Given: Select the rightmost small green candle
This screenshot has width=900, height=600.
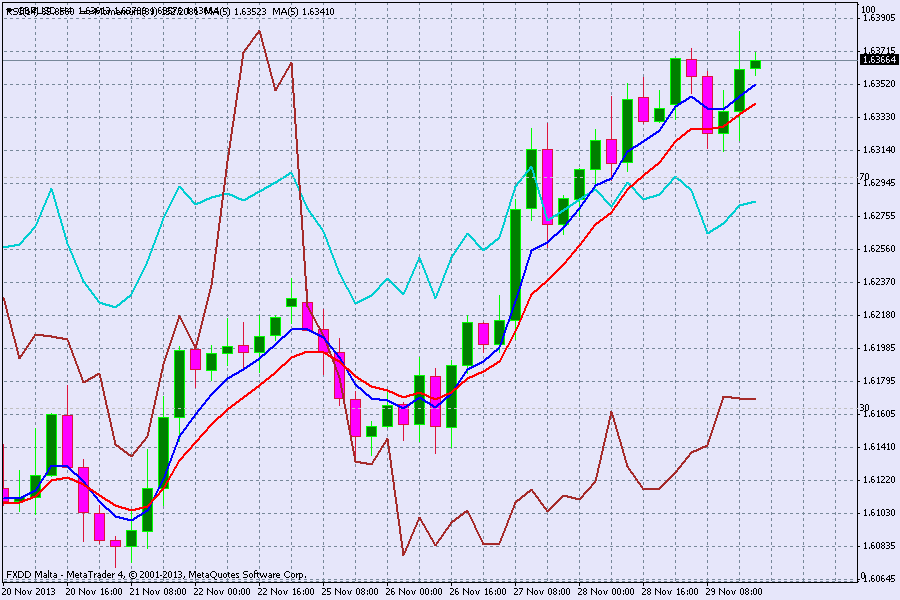Looking at the screenshot, I should point(755,64).
